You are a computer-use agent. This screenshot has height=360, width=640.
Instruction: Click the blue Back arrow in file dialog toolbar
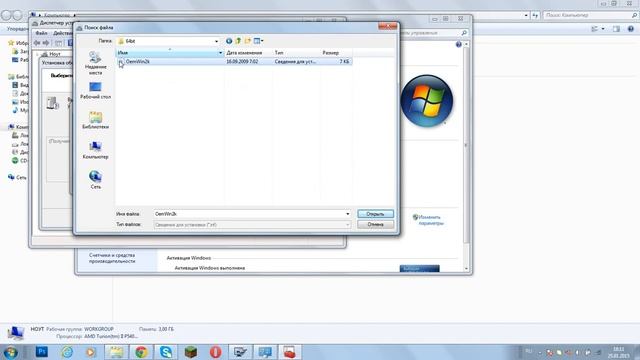(x=229, y=41)
